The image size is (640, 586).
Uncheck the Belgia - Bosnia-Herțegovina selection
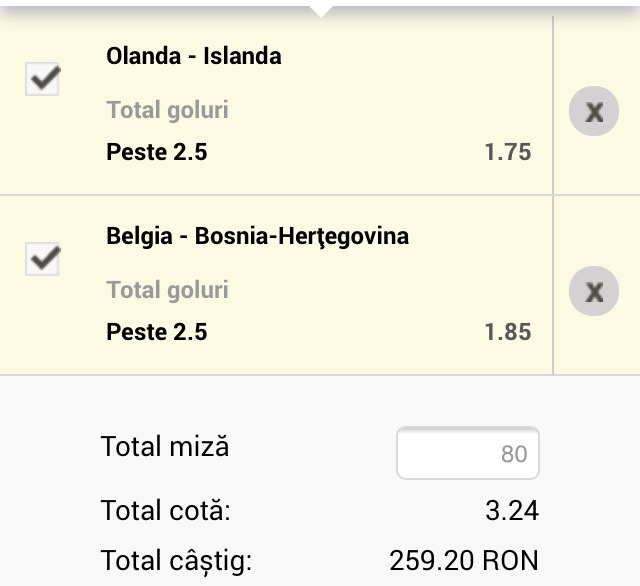click(x=42, y=260)
